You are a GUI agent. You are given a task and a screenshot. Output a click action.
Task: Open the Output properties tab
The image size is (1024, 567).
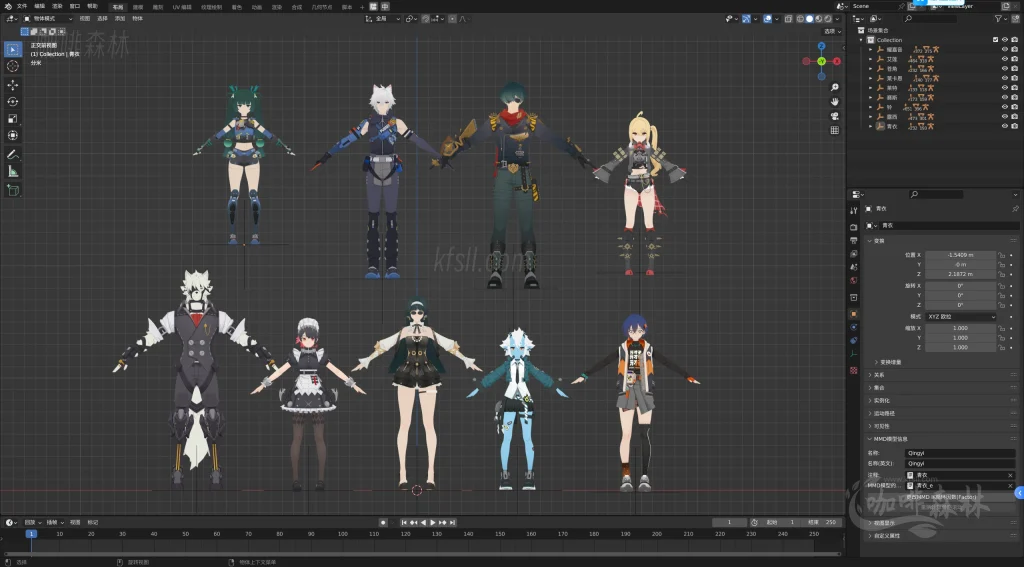(854, 240)
